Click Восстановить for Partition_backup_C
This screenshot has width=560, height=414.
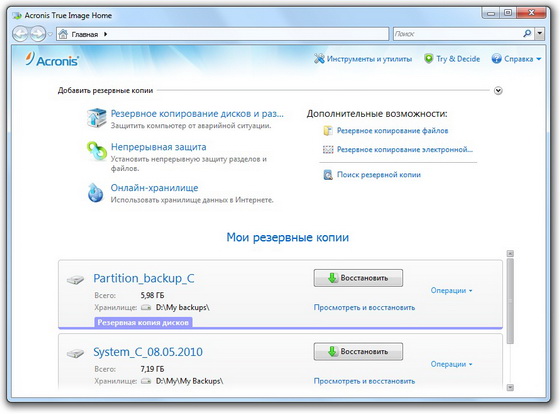(x=358, y=278)
